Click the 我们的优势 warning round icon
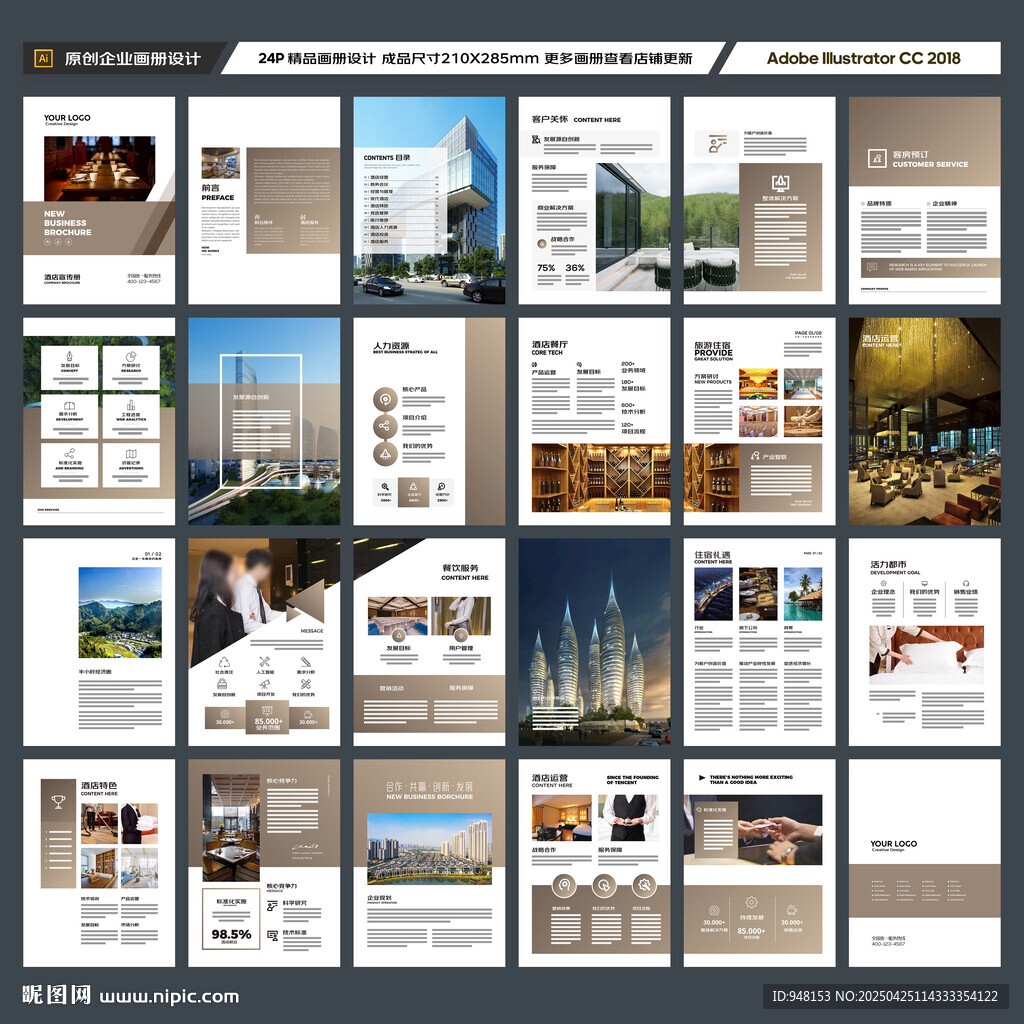1024x1024 pixels. 385,454
